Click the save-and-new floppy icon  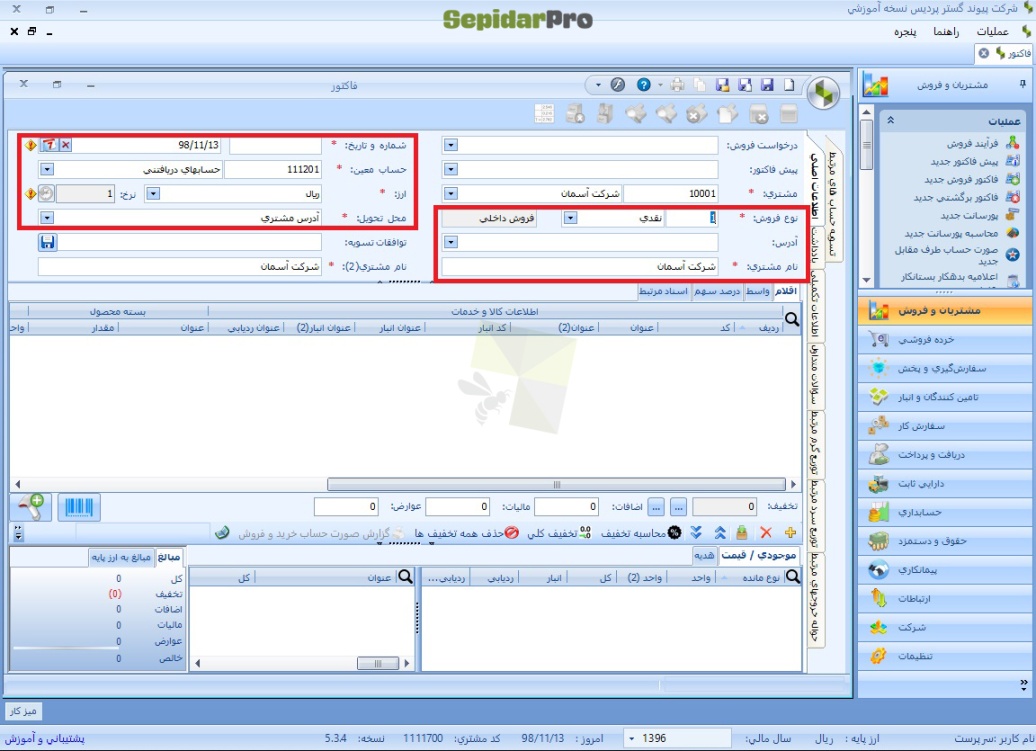[745, 85]
